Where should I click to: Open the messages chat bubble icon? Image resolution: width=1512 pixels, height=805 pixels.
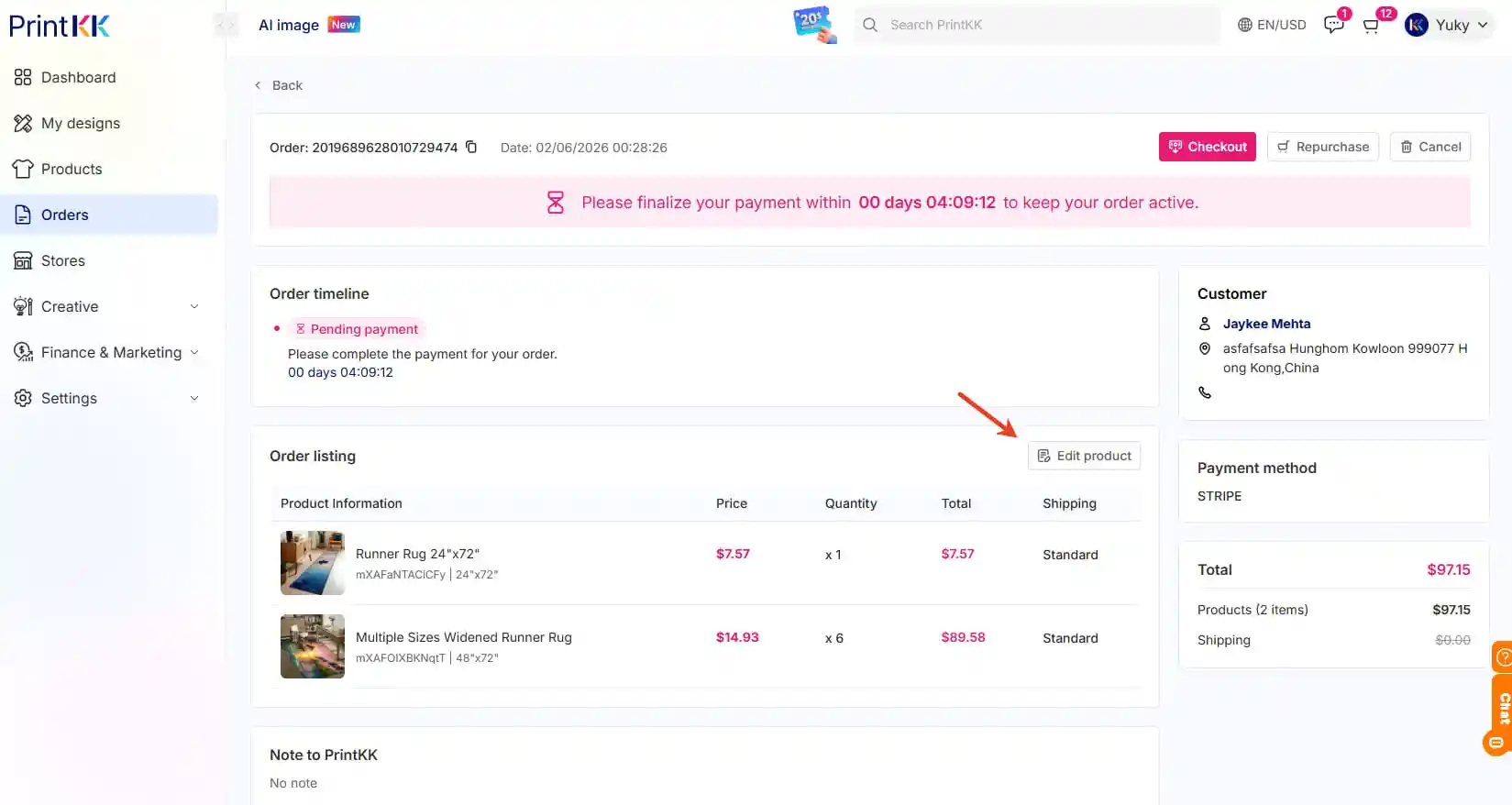1334,25
